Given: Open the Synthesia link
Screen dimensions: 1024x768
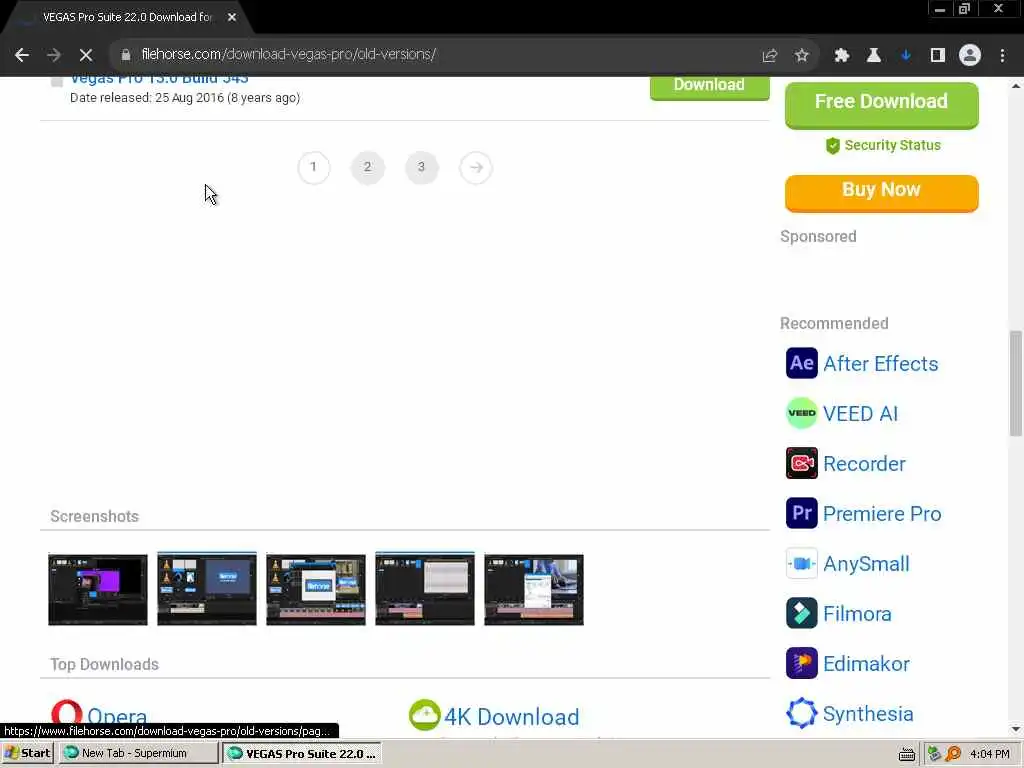Looking at the screenshot, I should point(868,714).
